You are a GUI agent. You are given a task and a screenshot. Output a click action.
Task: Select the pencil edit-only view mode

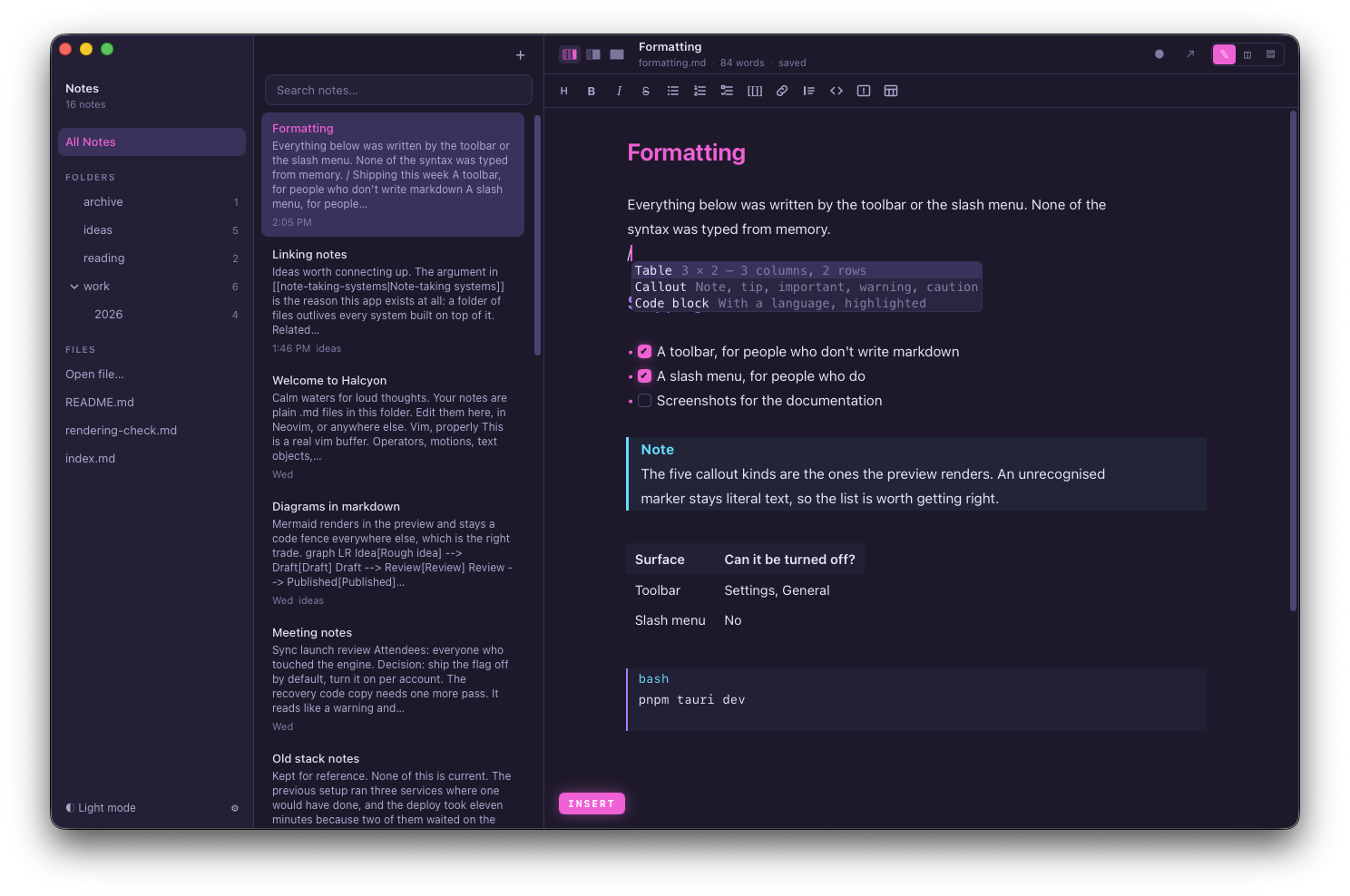coord(1224,54)
